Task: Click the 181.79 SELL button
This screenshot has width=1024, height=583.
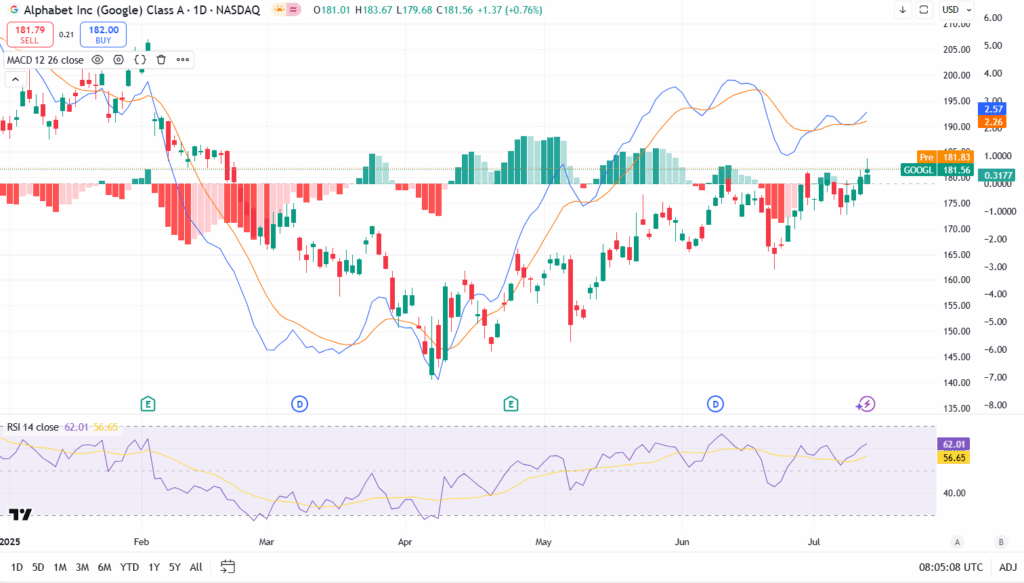Action: [30, 35]
